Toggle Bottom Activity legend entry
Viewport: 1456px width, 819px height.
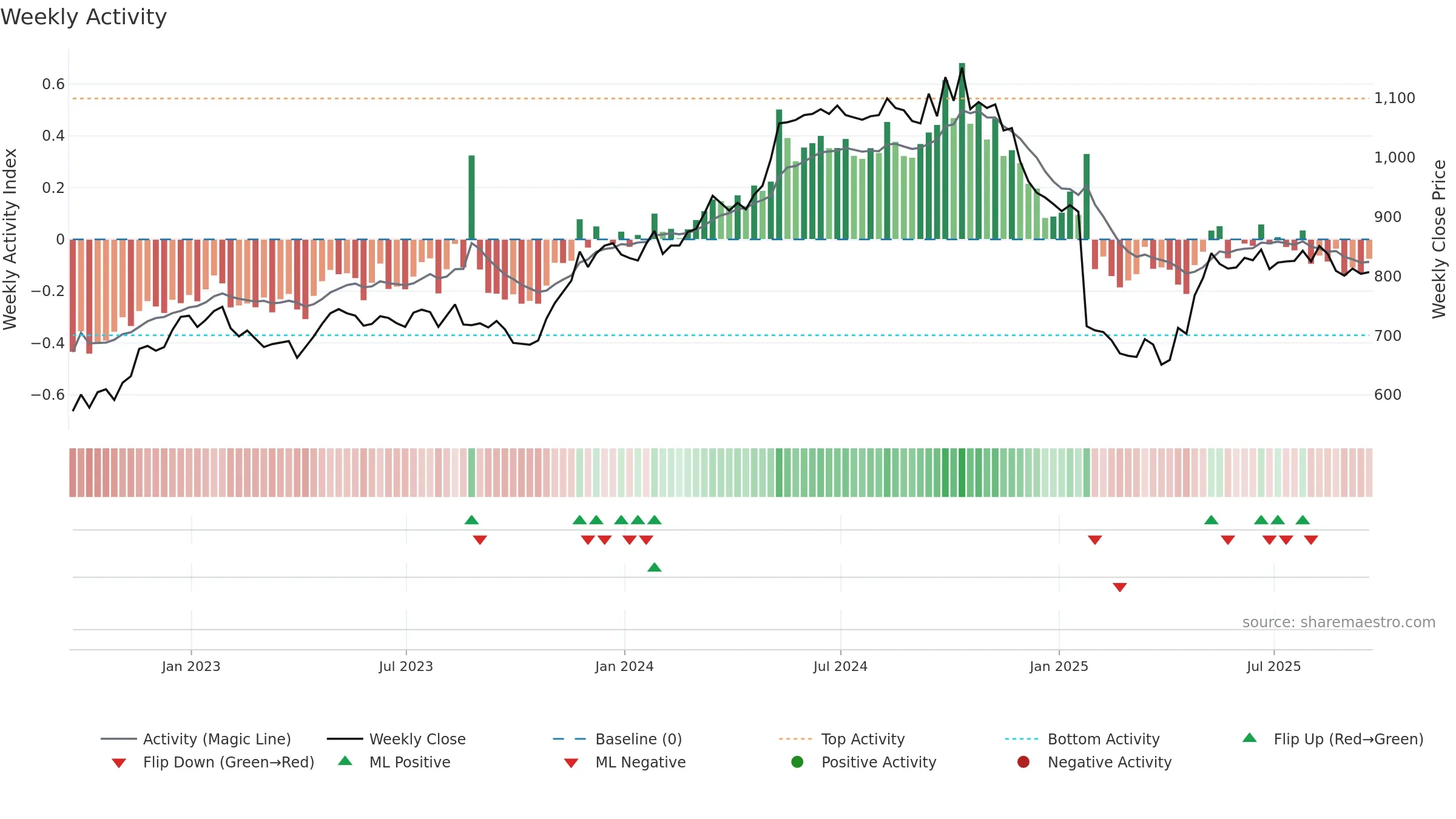pyautogui.click(x=1082, y=739)
